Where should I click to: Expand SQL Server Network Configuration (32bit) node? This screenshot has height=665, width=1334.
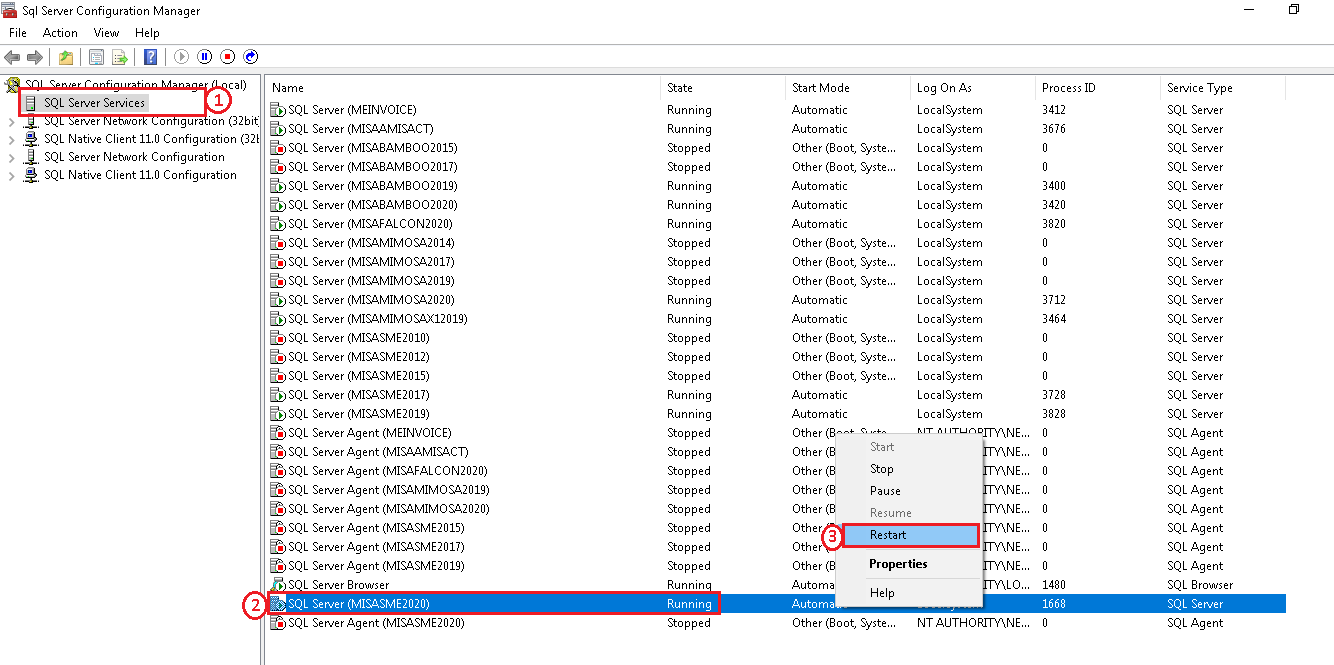pos(12,121)
